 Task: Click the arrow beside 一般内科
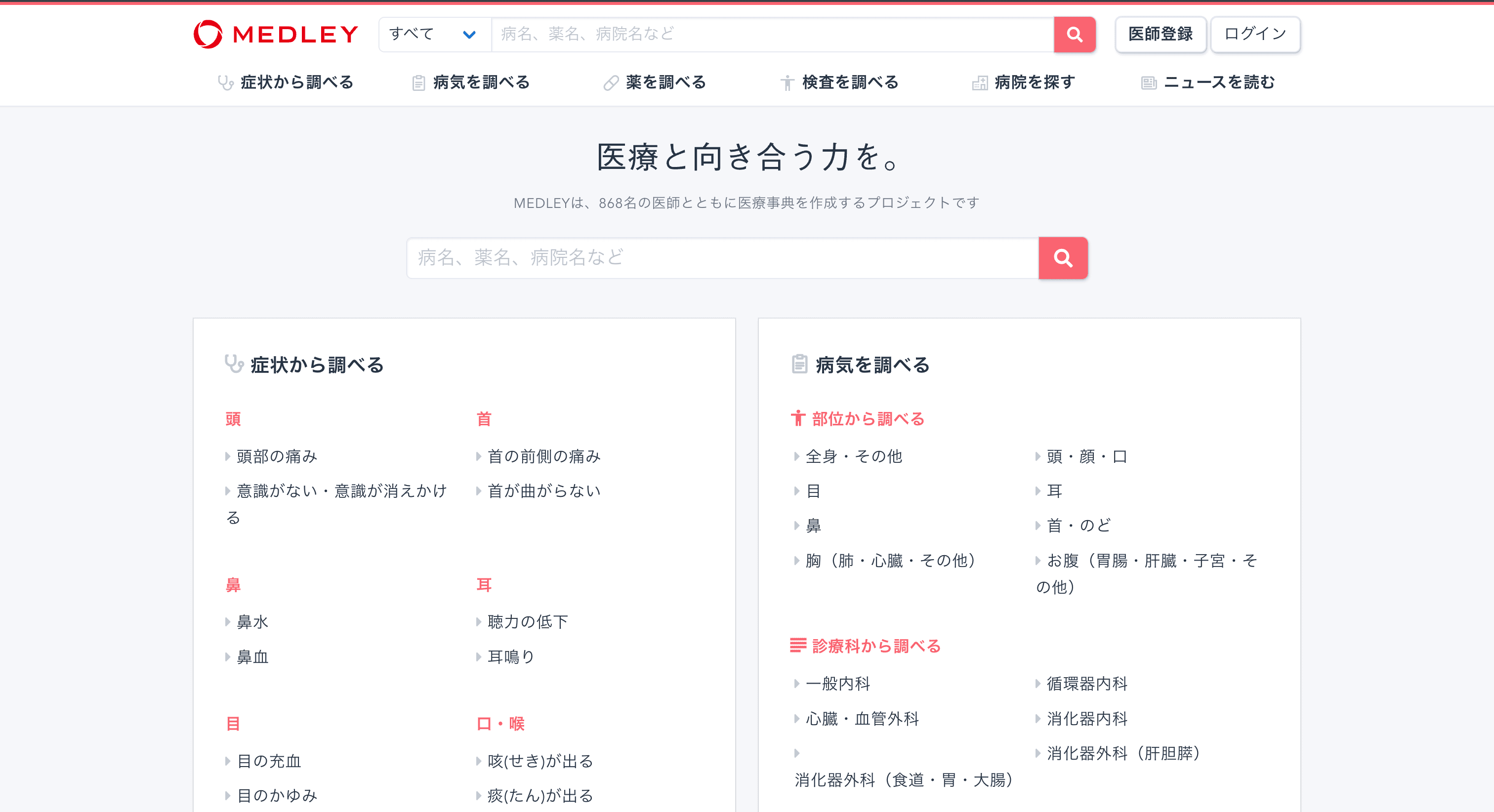796,684
